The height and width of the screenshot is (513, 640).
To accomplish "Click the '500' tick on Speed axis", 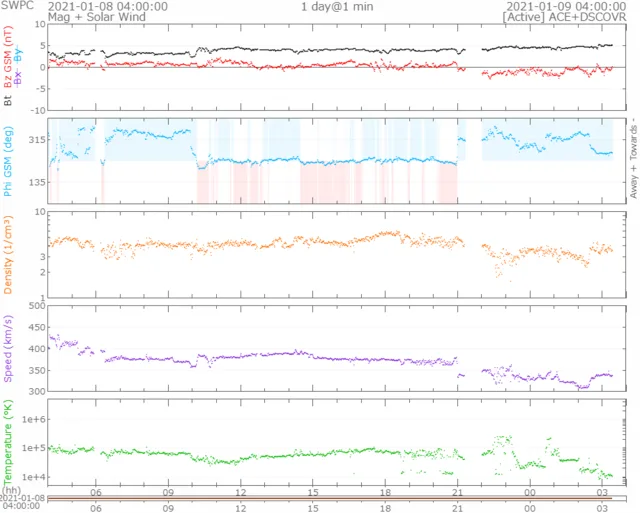I will pos(37,306).
